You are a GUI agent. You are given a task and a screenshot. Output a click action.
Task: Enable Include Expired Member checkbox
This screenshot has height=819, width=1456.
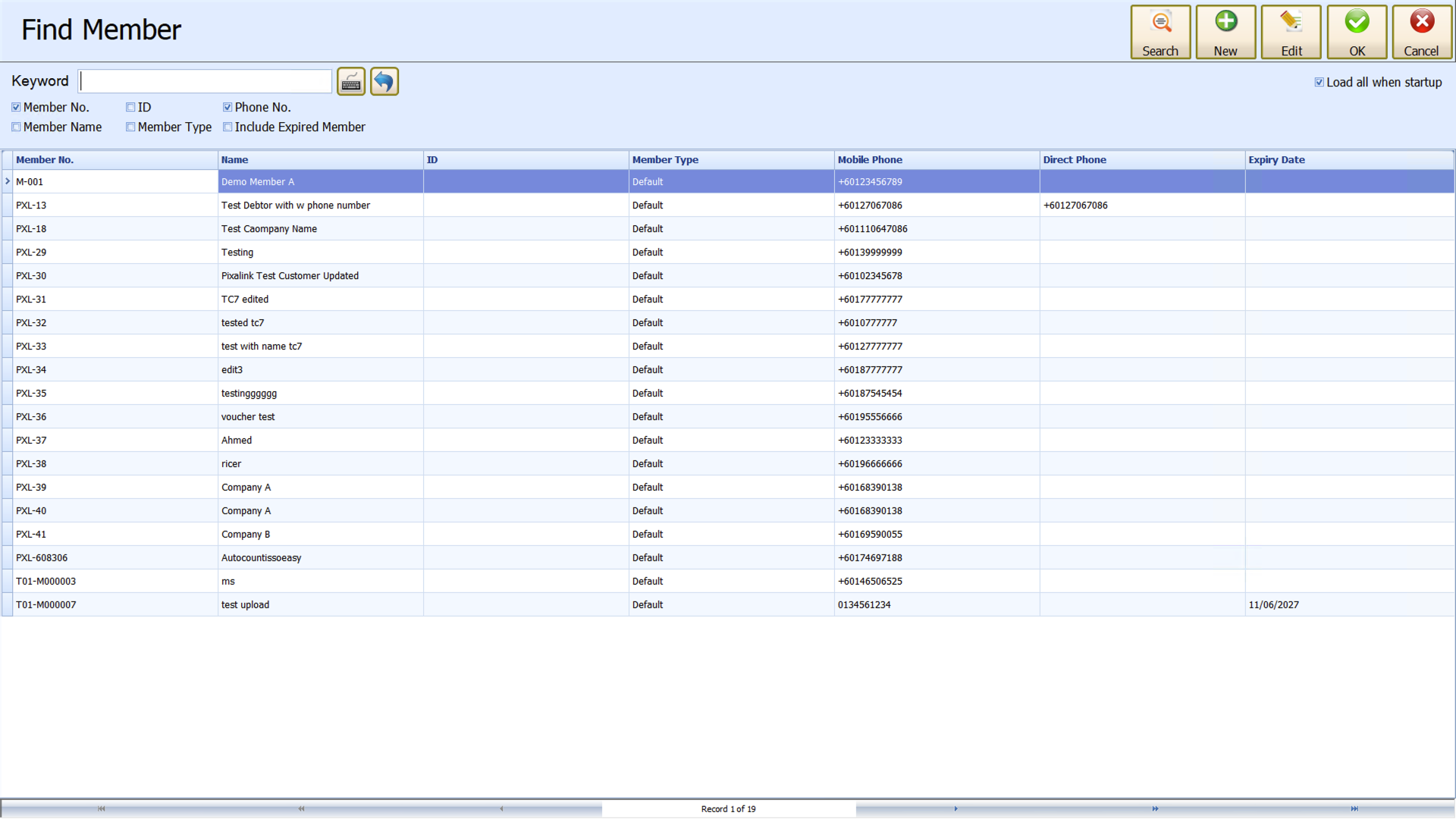[x=227, y=127]
